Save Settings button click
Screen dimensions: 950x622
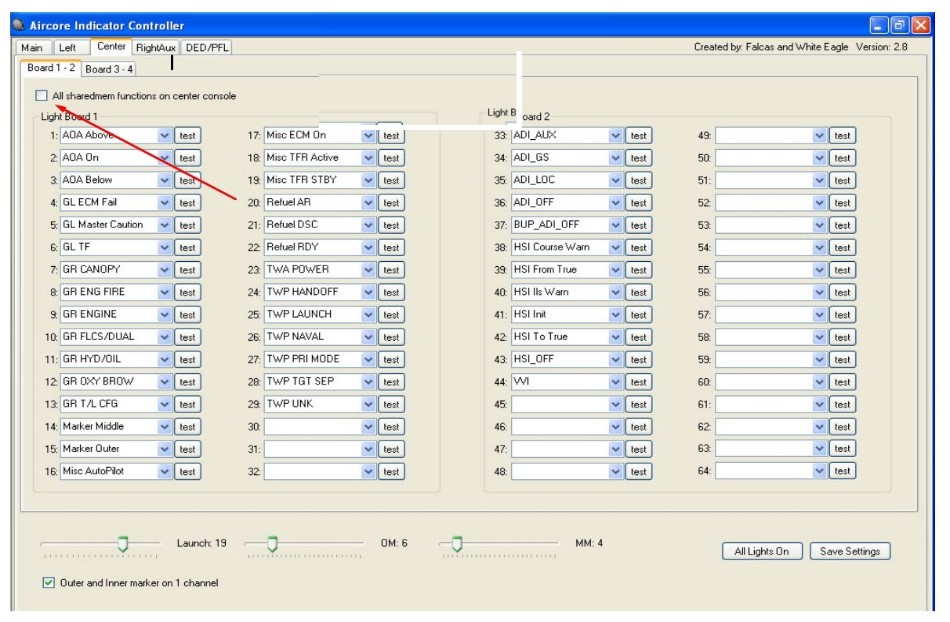[849, 551]
